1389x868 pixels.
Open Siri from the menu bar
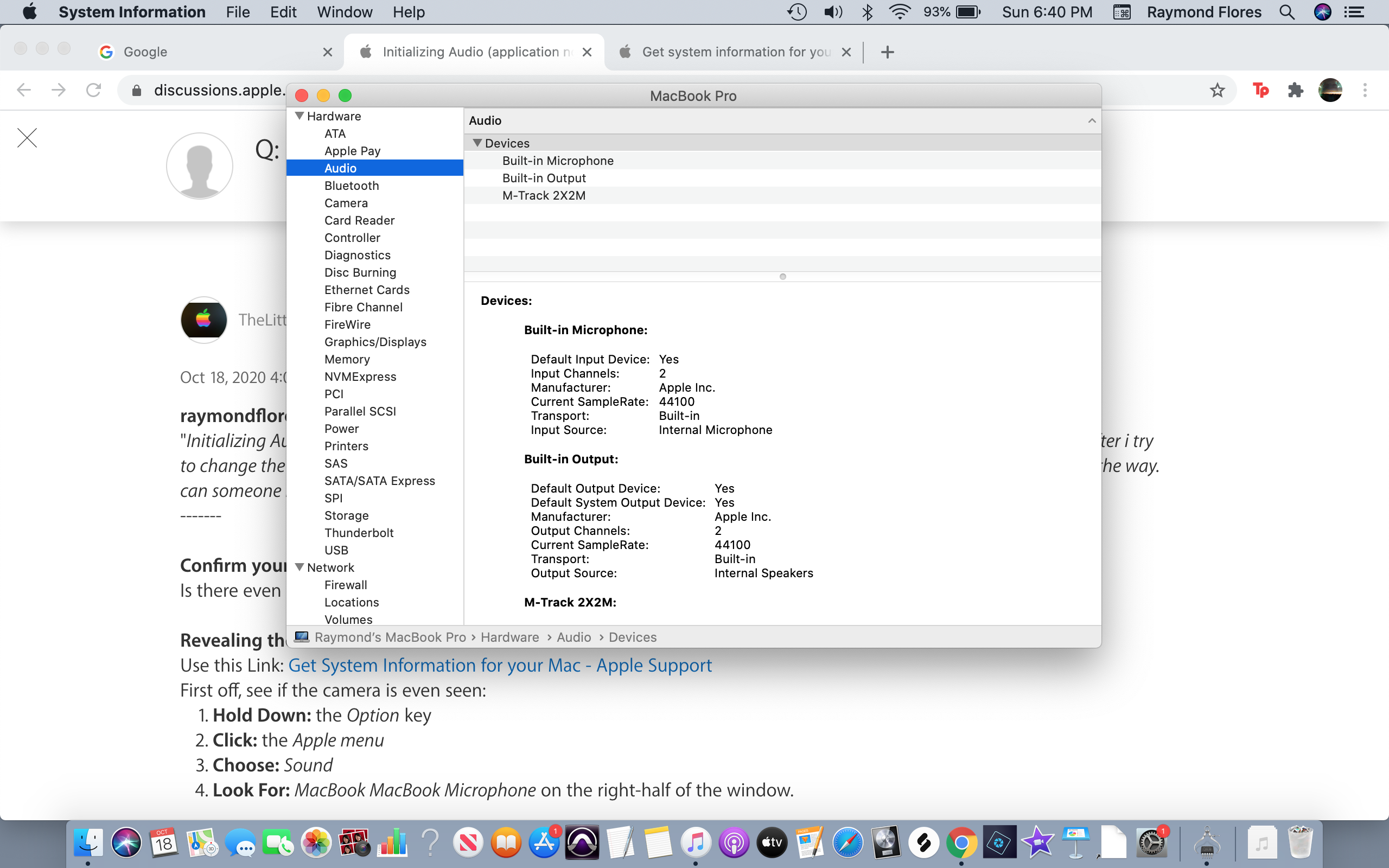coord(1322,12)
